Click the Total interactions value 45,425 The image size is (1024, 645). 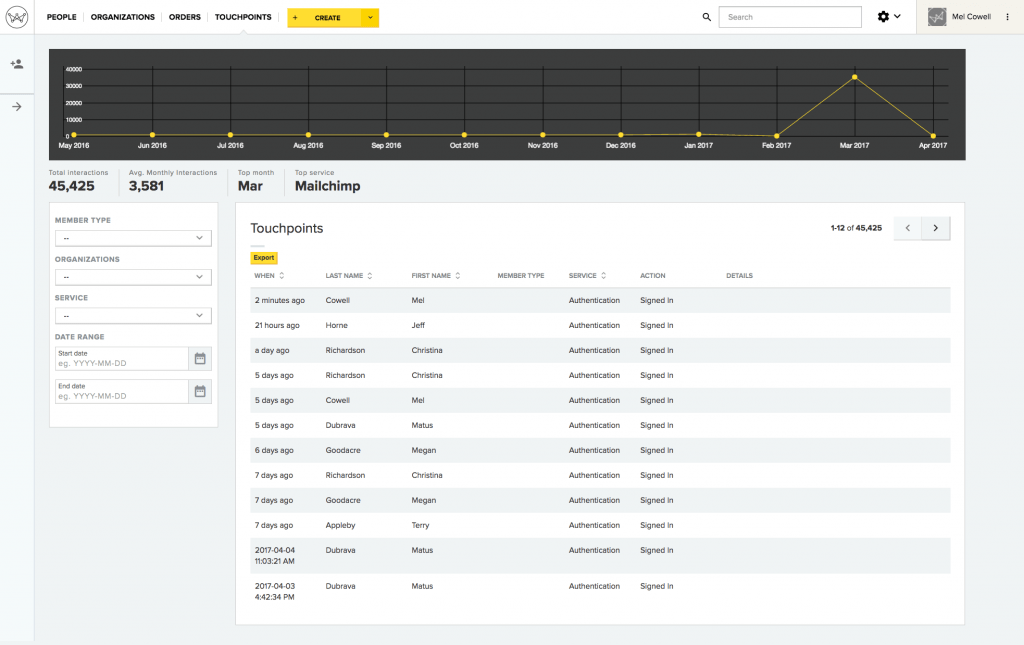click(x=71, y=186)
